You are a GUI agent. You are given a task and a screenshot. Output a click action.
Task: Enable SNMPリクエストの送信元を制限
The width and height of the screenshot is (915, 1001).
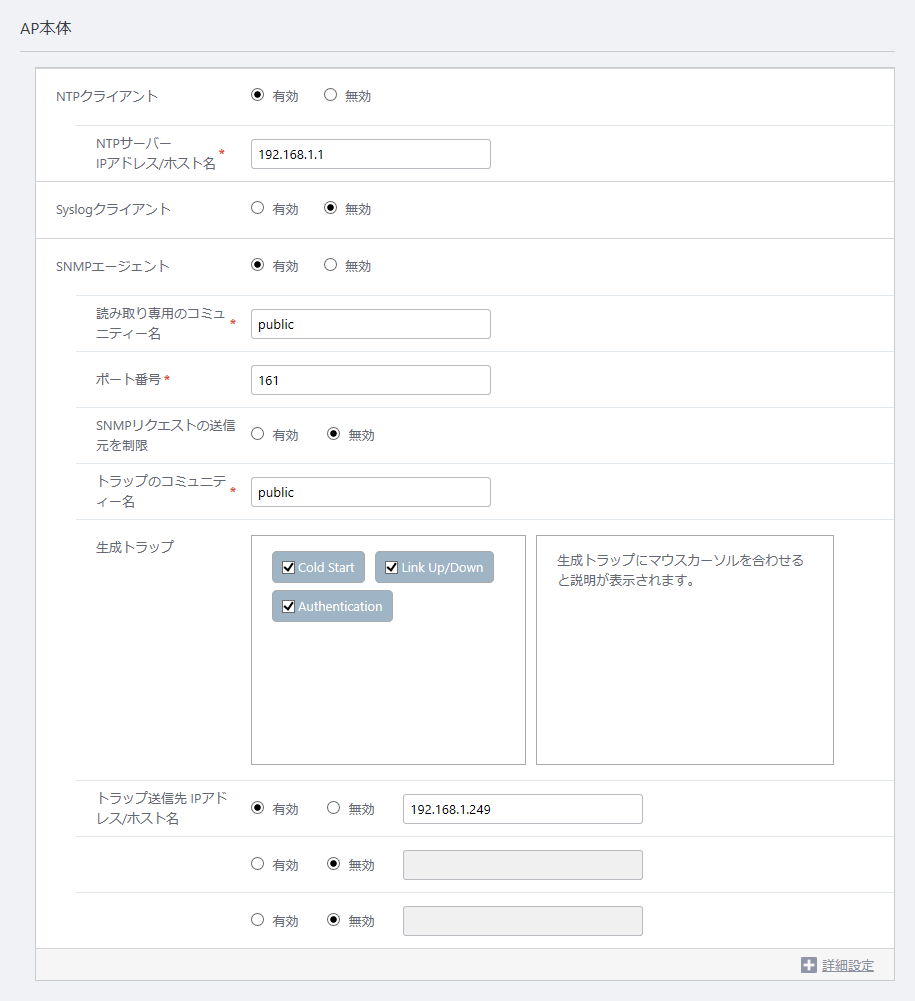[257, 434]
